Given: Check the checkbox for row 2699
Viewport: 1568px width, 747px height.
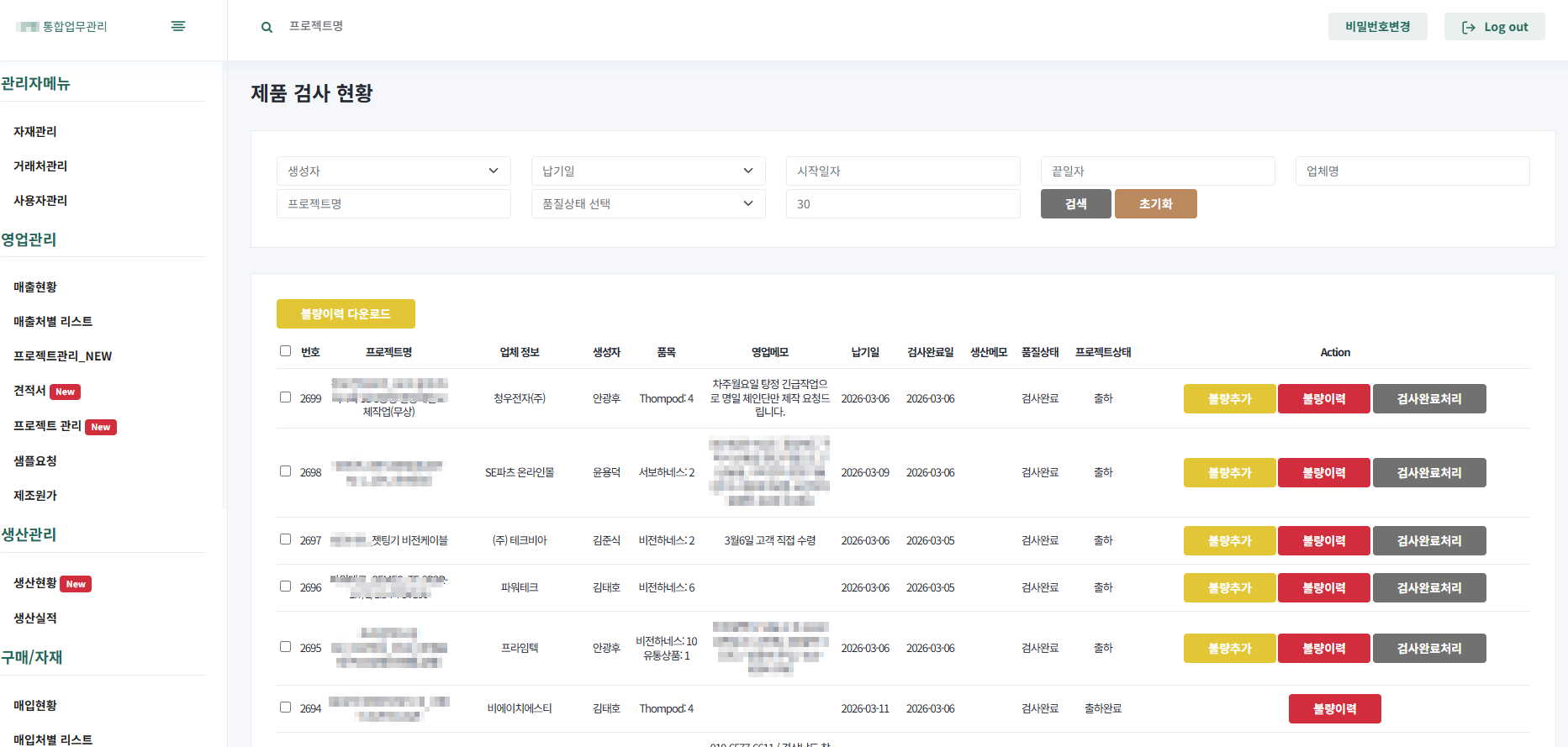Looking at the screenshot, I should tap(285, 397).
